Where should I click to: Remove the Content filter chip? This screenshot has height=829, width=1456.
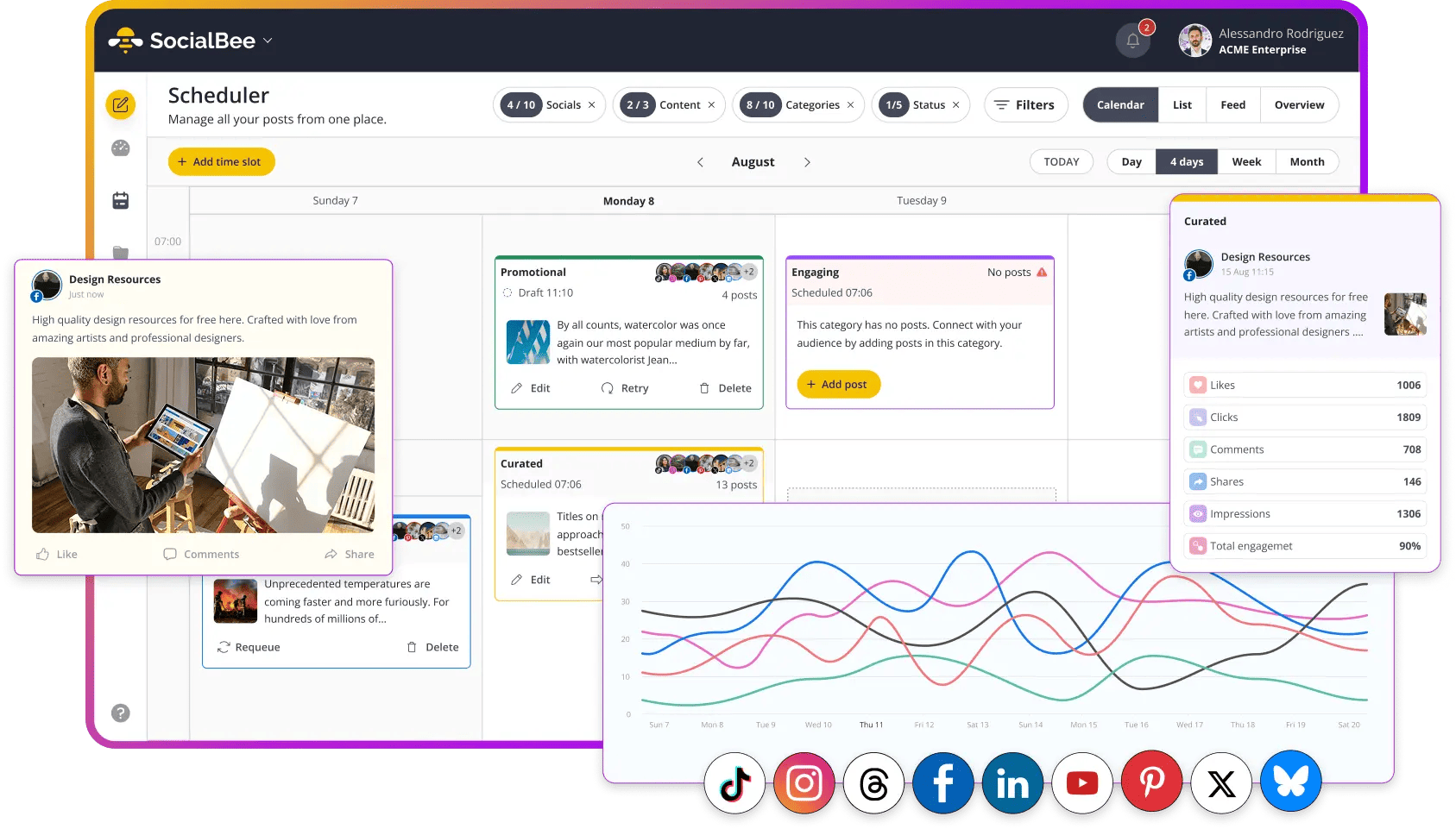(711, 105)
